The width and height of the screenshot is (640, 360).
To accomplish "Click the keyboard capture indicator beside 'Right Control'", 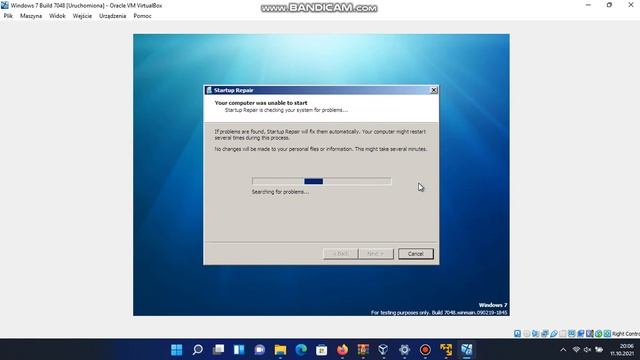I will [x=607, y=333].
